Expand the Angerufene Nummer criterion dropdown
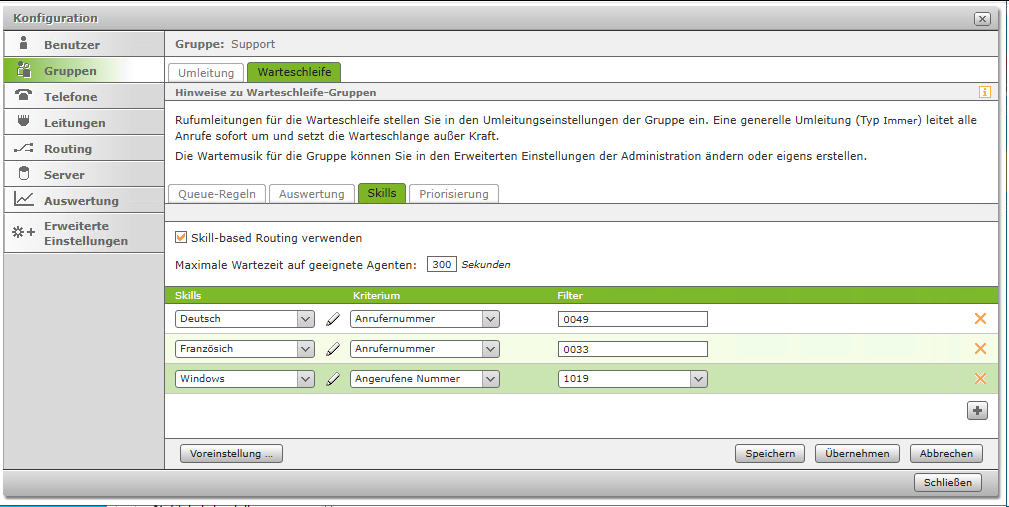 [490, 379]
